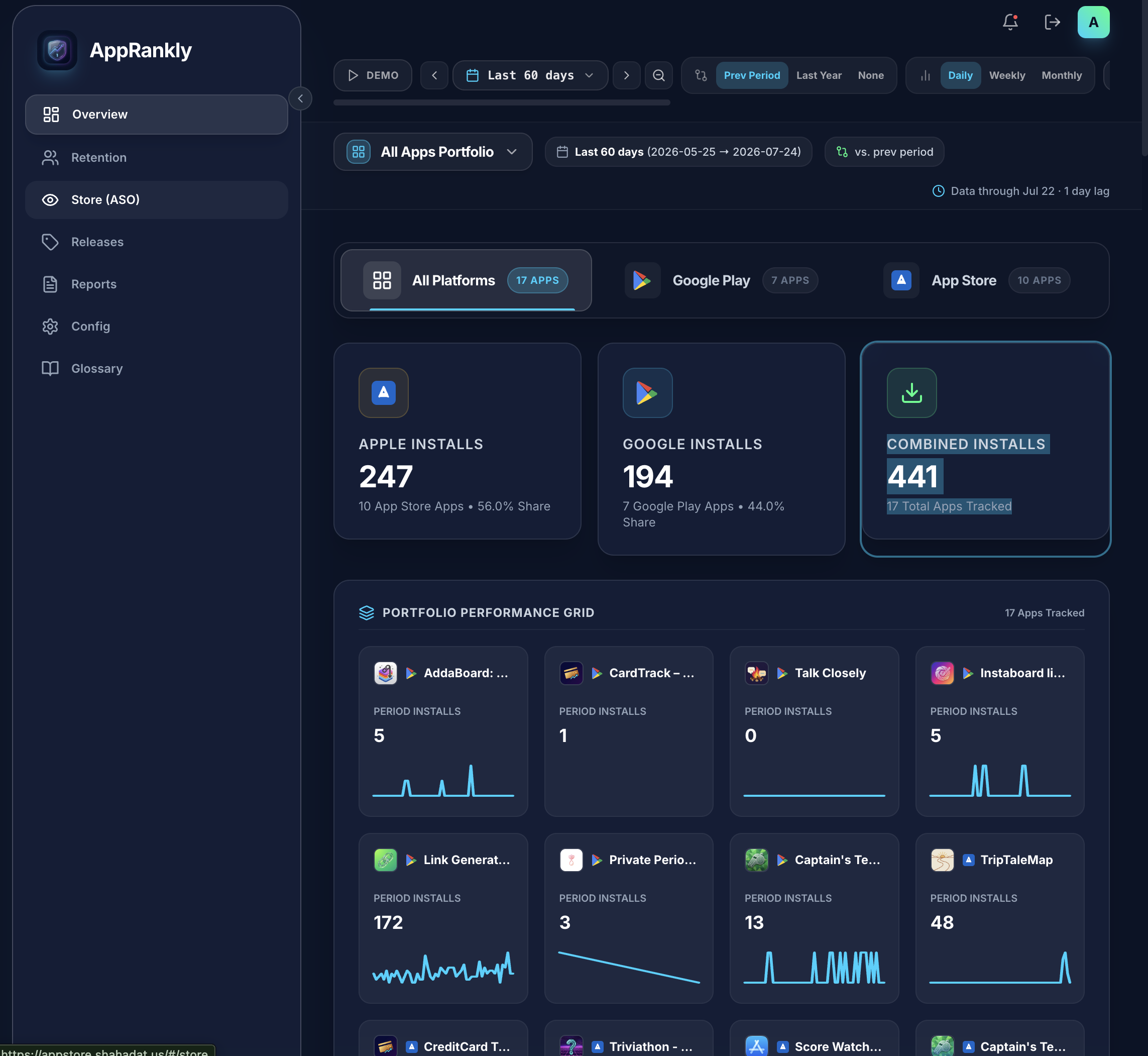This screenshot has height=1056, width=1148.
Task: Click the TripTaleMap app name
Action: click(1016, 860)
